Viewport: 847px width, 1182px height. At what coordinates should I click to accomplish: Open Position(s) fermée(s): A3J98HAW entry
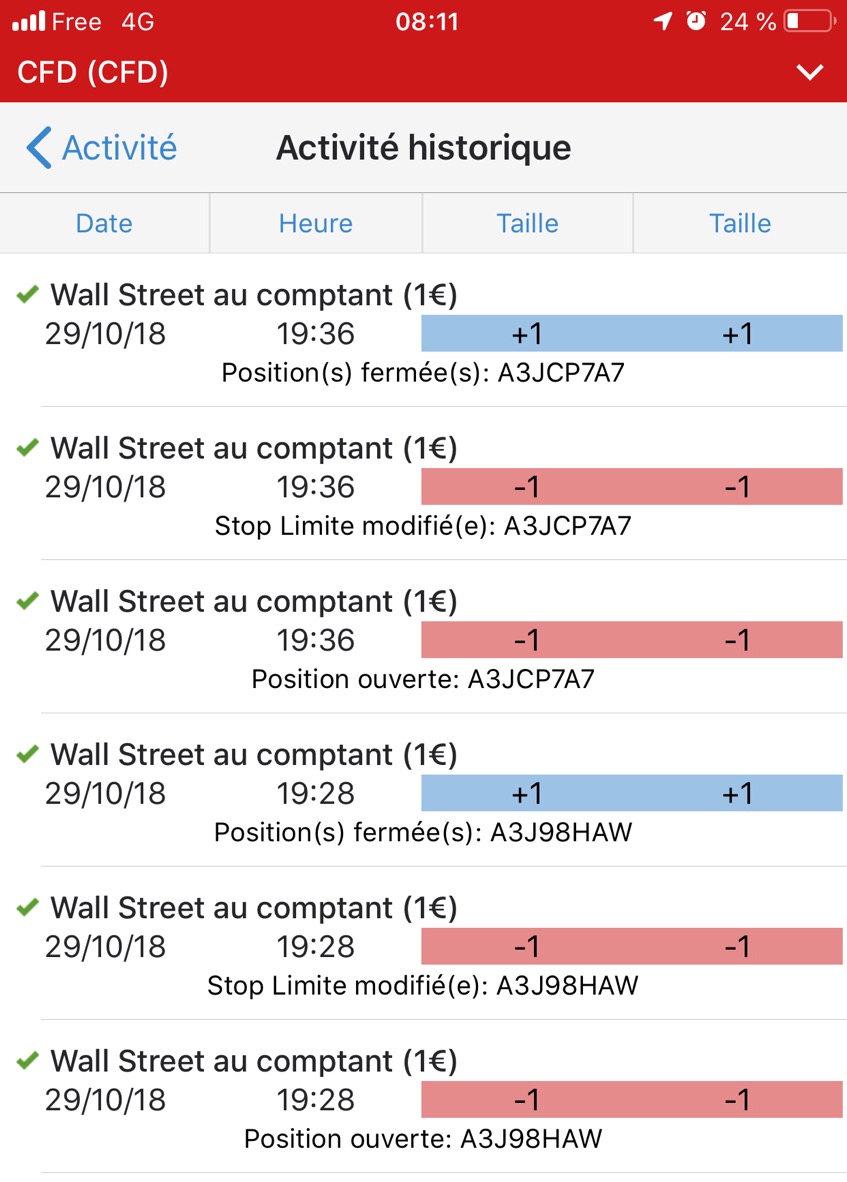point(423,832)
